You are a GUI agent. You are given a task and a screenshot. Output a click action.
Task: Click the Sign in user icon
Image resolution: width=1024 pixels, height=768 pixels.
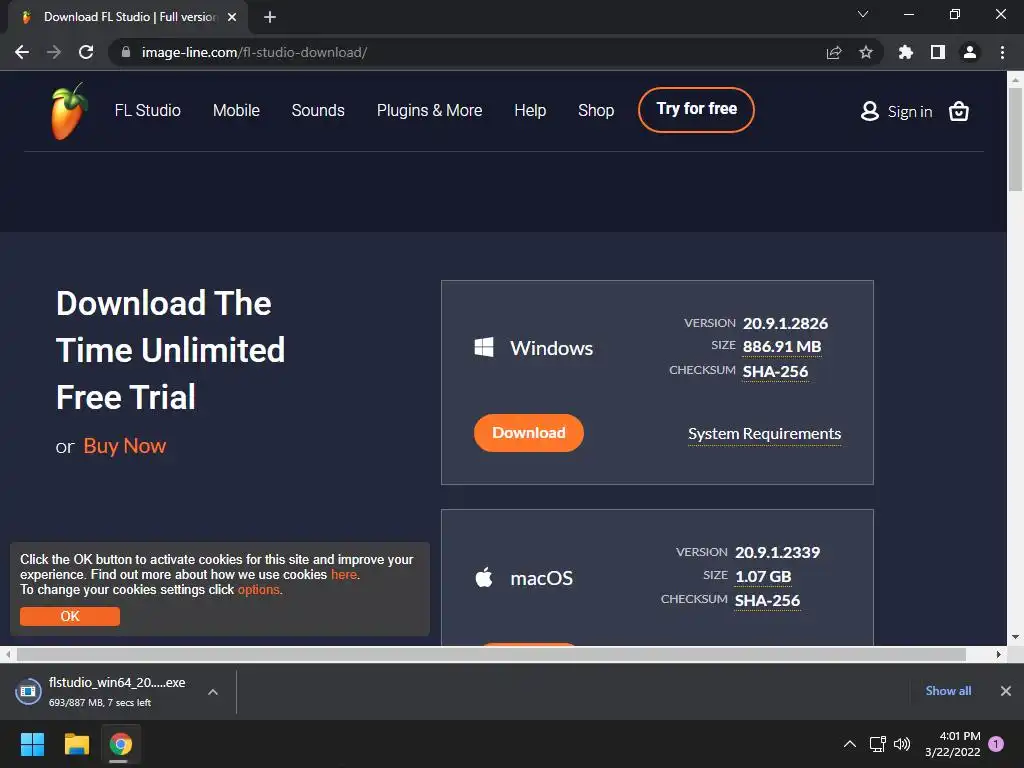(x=869, y=111)
